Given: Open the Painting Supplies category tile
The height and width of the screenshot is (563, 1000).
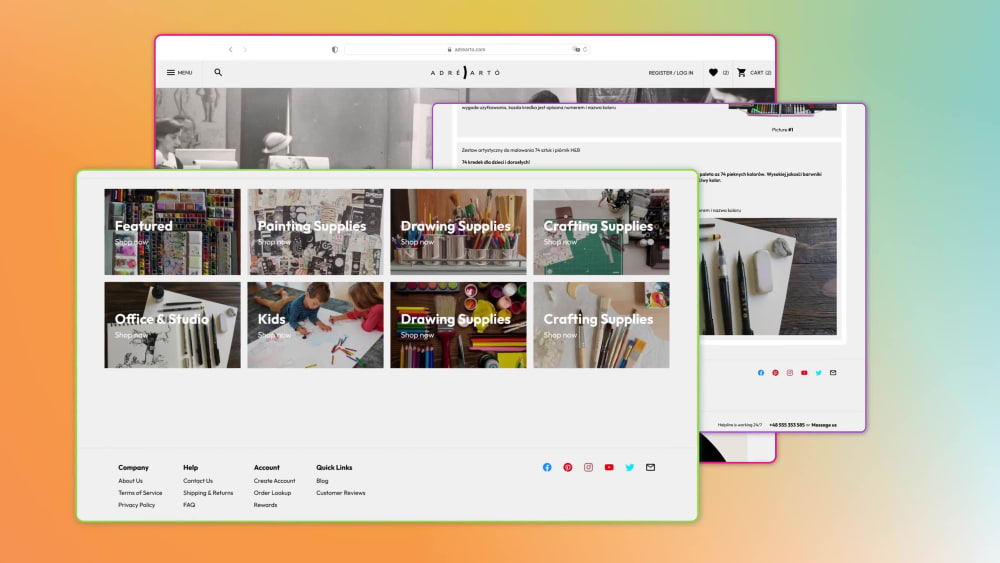Looking at the screenshot, I should [316, 231].
